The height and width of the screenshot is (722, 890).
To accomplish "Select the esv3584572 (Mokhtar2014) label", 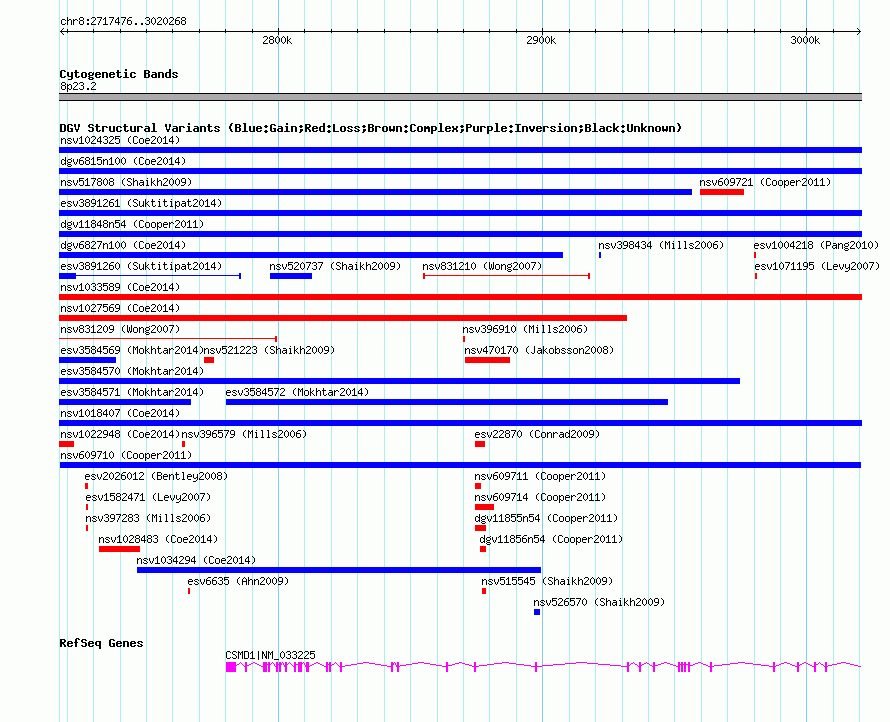I will pyautogui.click(x=297, y=392).
